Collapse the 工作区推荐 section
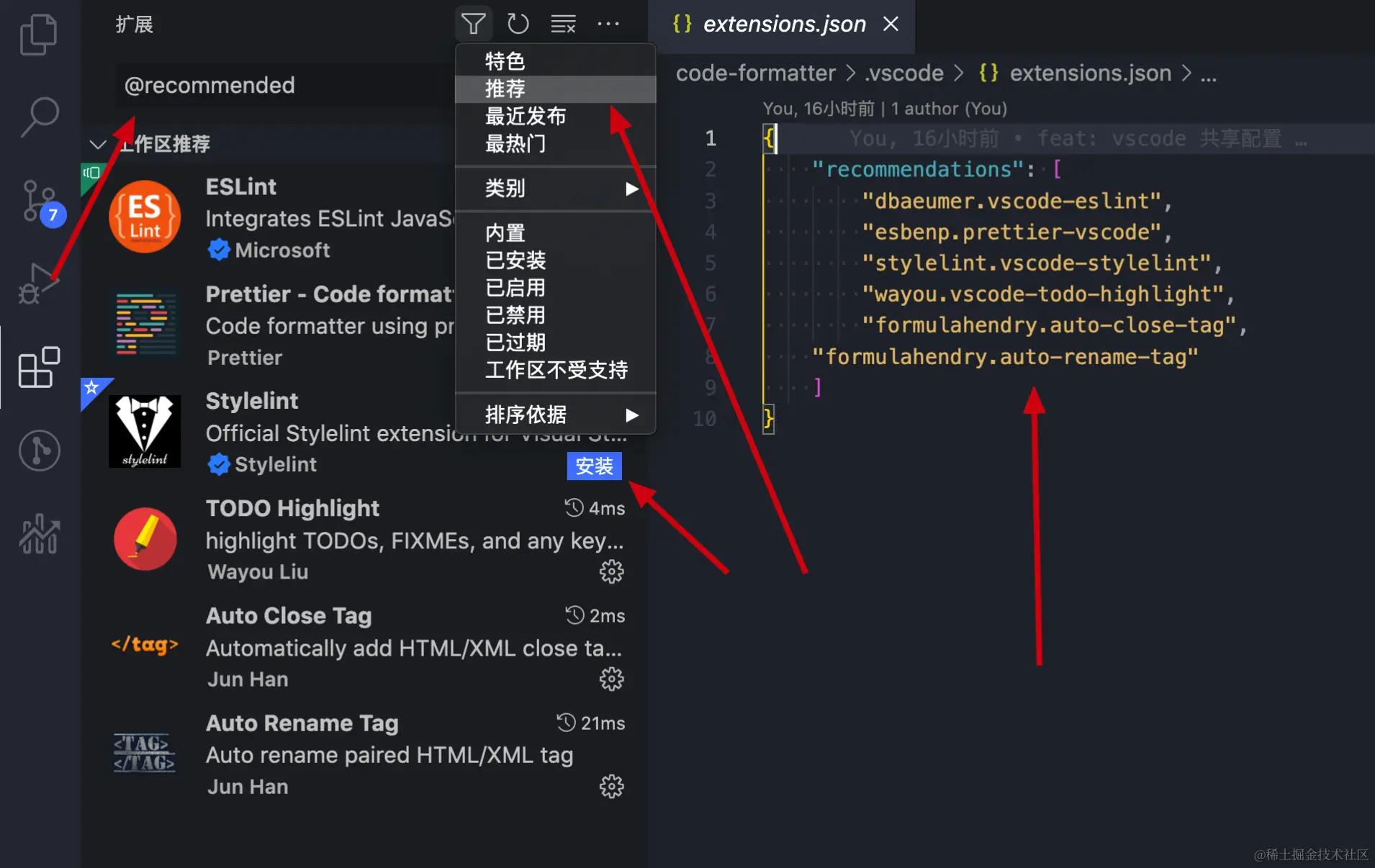 [98, 144]
